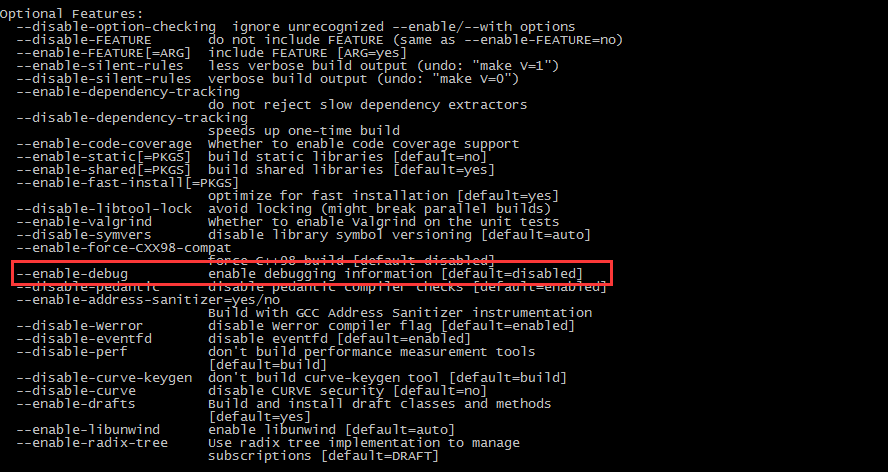Select the --enable-shared[=PKGS] flag
The width and height of the screenshot is (888, 472).
click(x=100, y=169)
